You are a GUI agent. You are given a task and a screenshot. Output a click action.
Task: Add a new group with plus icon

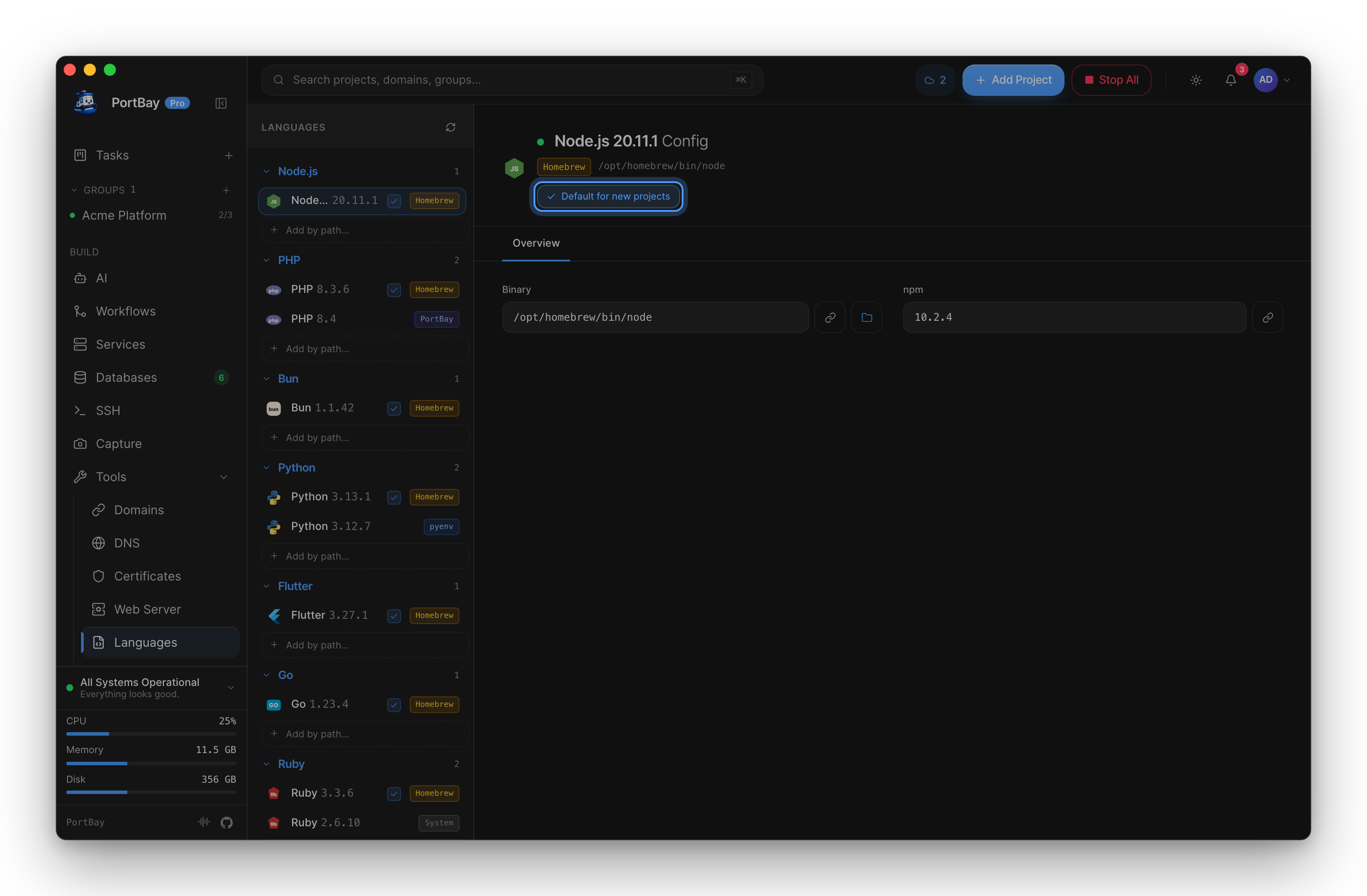tap(226, 190)
